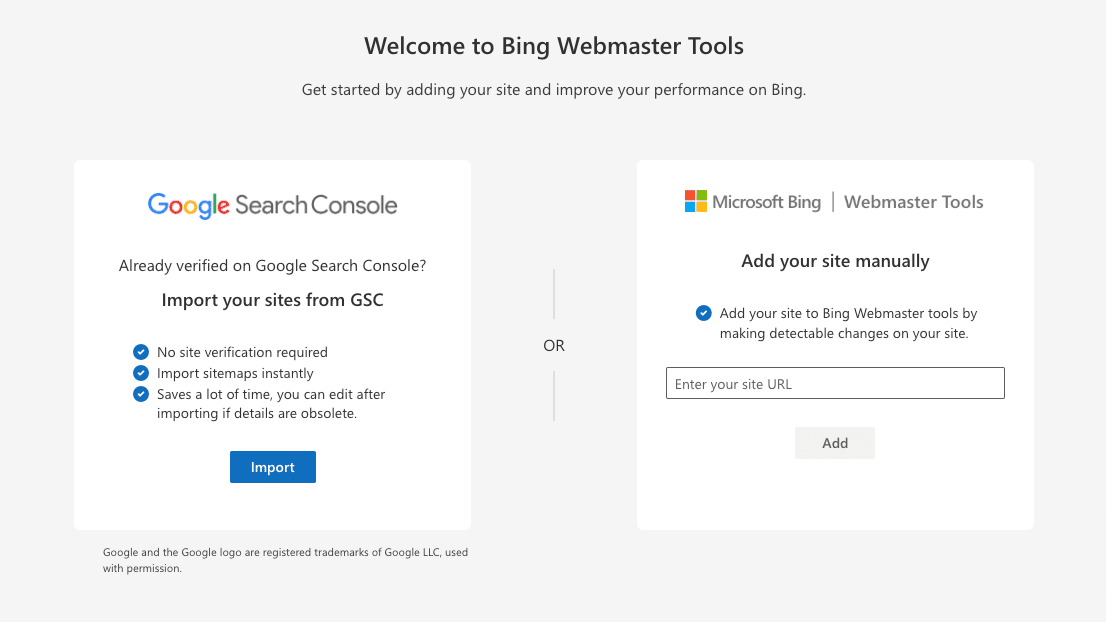Click the Microsoft Bing four-square logo
Image resolution: width=1106 pixels, height=622 pixels.
click(x=693, y=200)
